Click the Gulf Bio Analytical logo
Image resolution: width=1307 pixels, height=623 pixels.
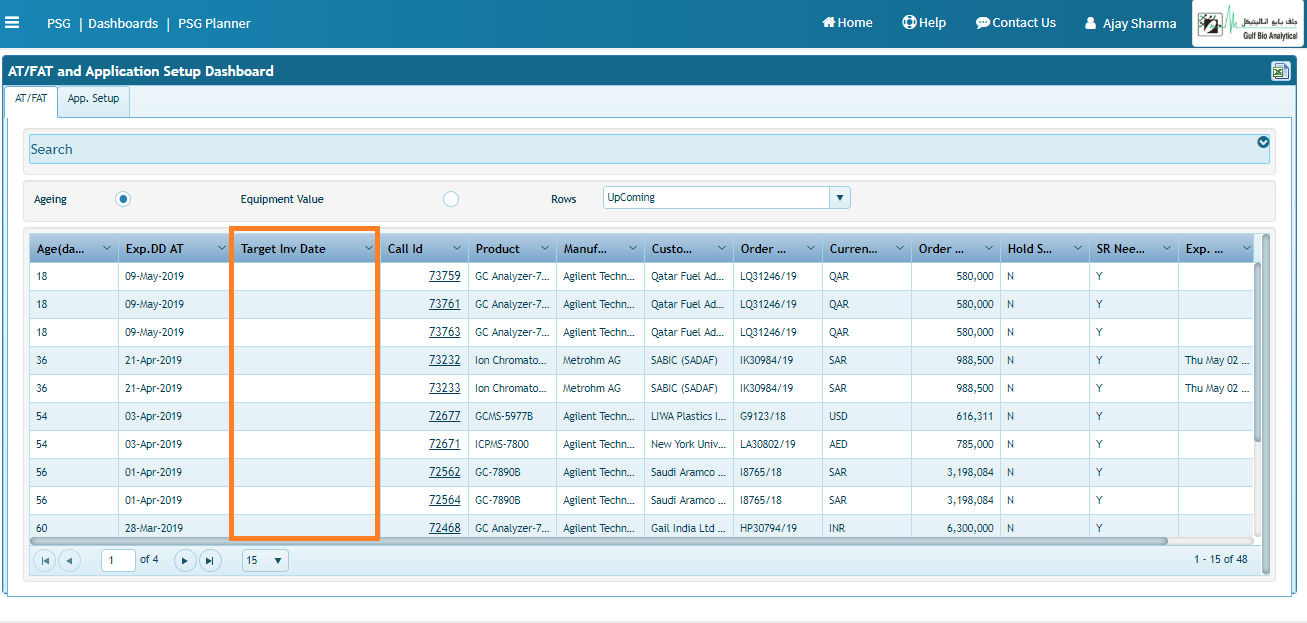click(x=1247, y=23)
